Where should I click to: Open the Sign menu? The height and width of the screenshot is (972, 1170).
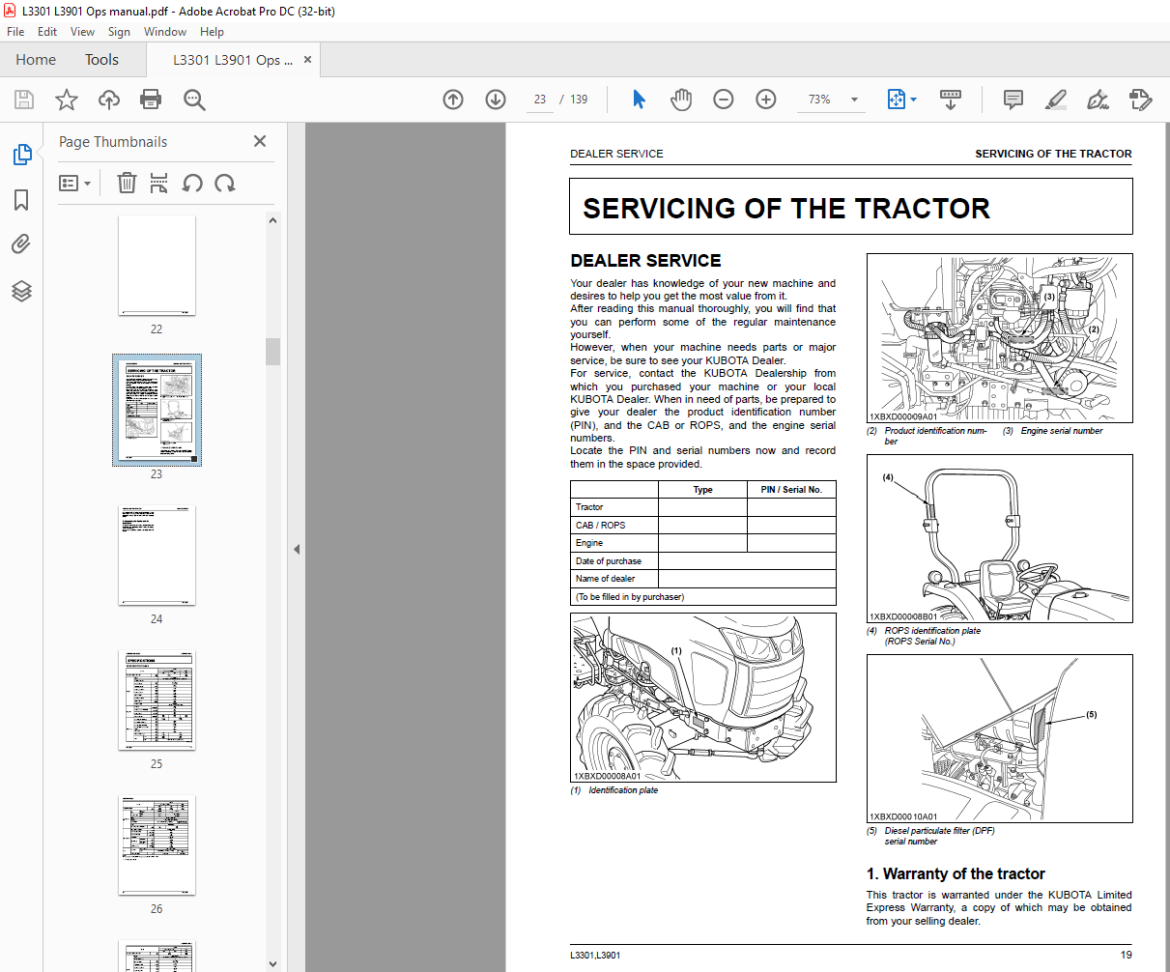click(119, 32)
